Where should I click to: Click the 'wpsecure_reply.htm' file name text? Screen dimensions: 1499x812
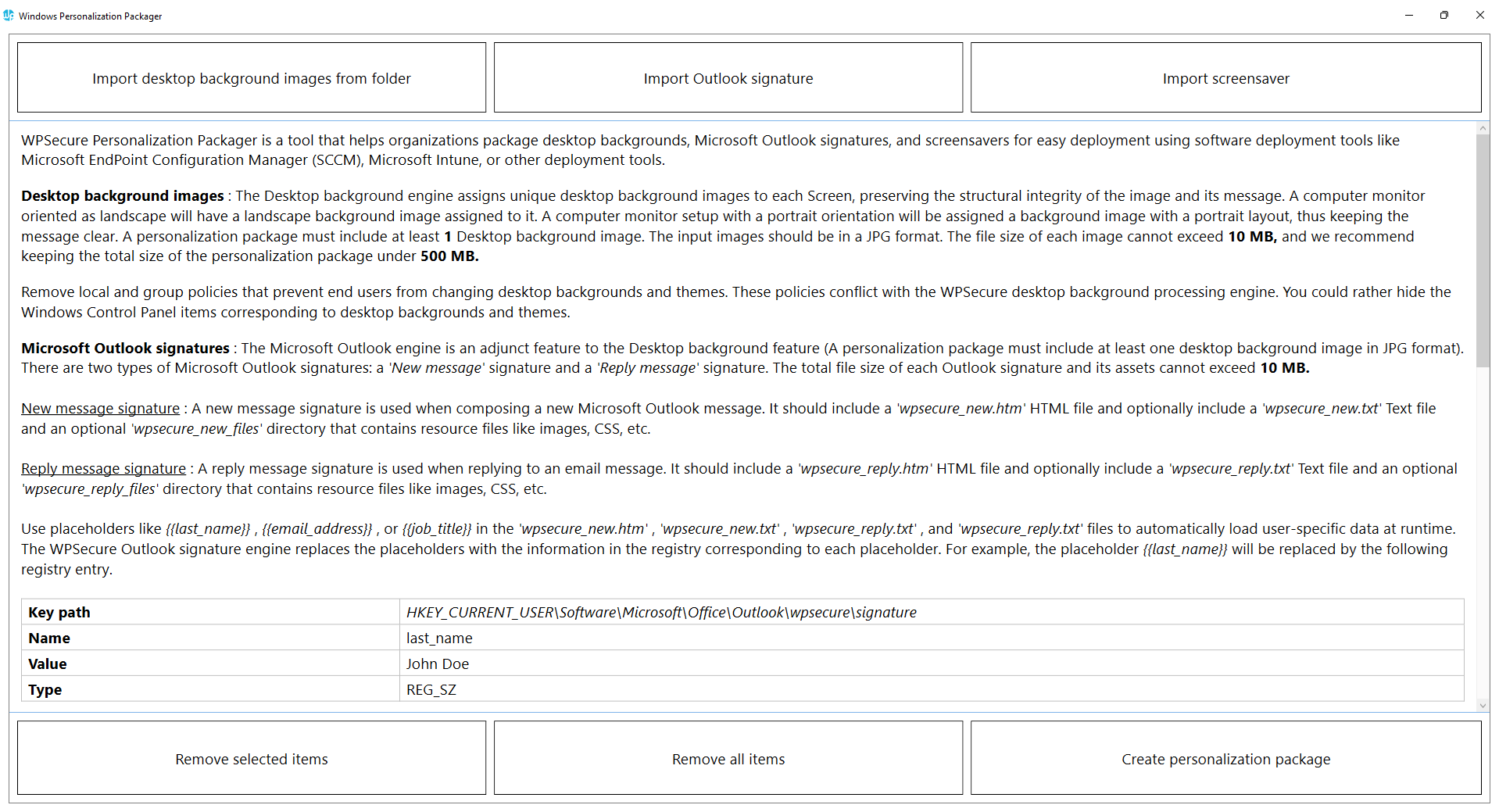click(x=864, y=469)
